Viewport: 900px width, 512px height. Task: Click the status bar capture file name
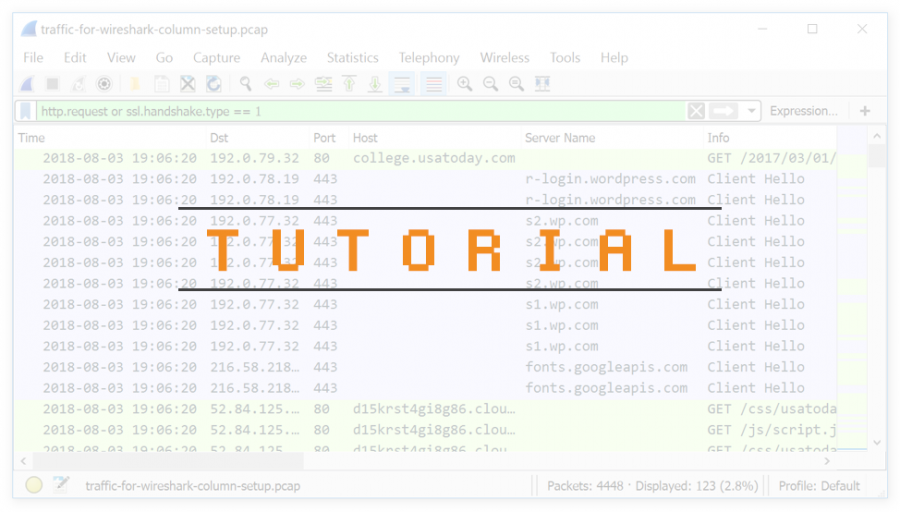click(193, 486)
